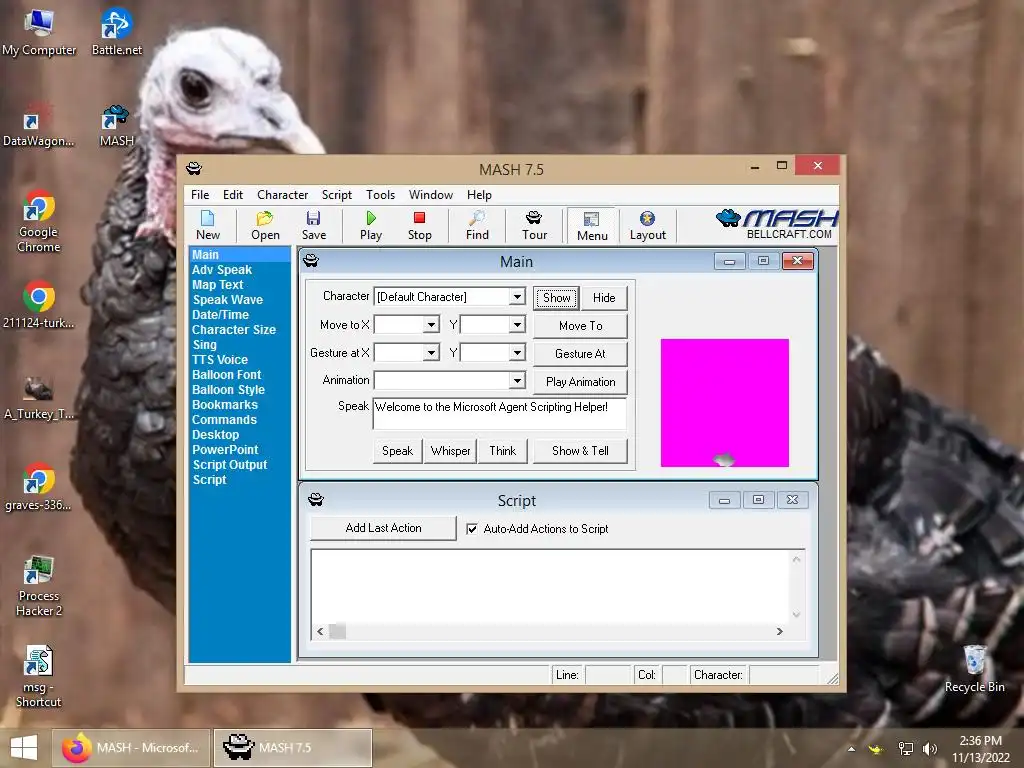Click the Show & Tell button

(581, 451)
